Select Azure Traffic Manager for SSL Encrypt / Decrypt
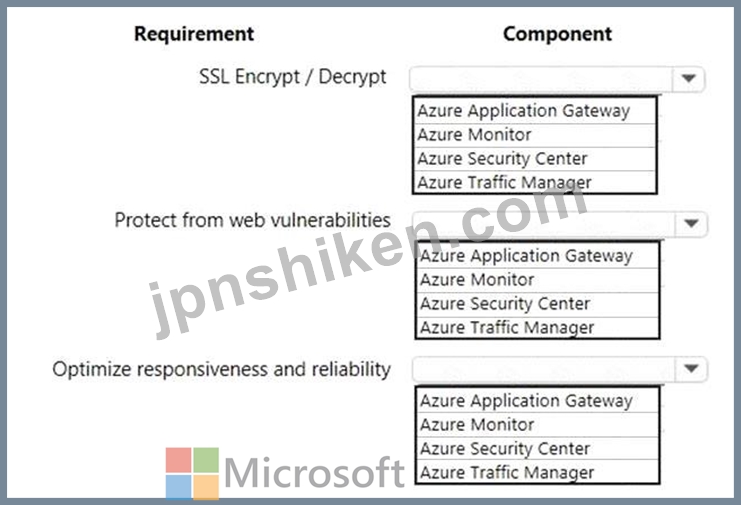 pyautogui.click(x=534, y=182)
